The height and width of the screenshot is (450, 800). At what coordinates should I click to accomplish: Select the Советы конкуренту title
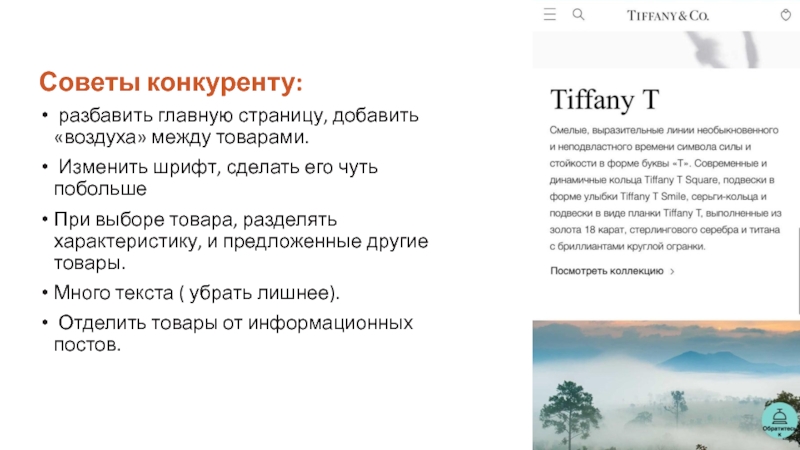[x=171, y=80]
